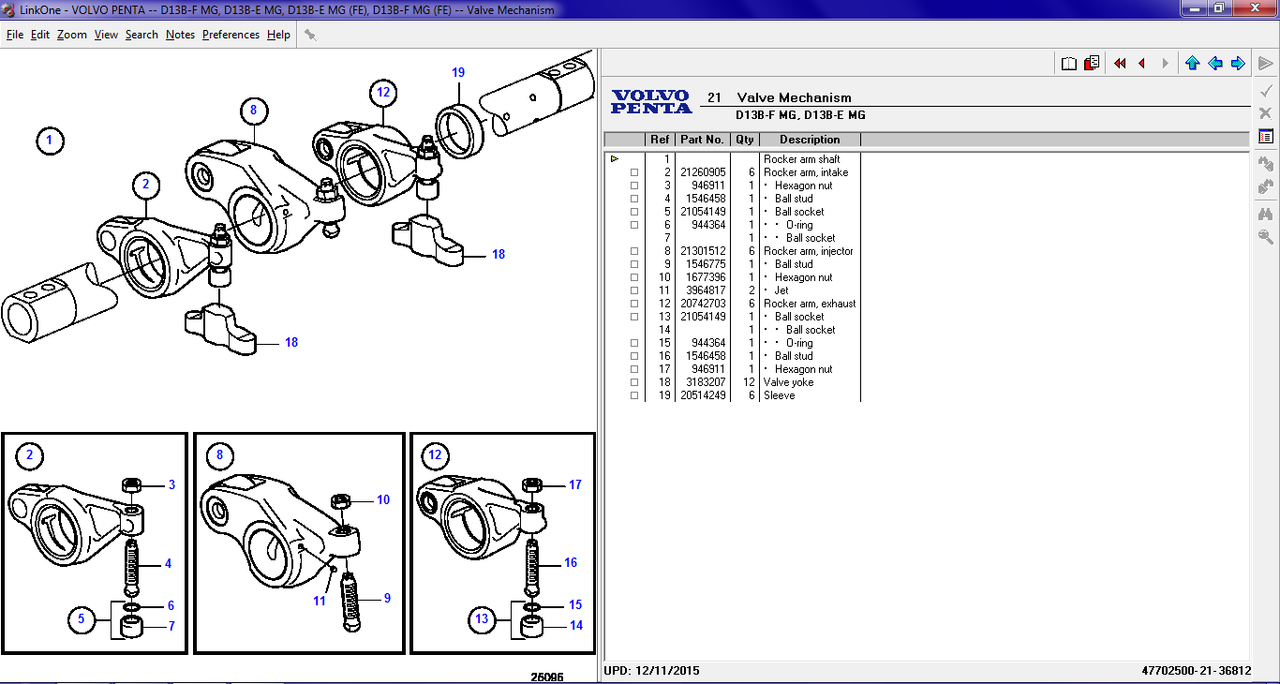This screenshot has width=1280, height=684.
Task: Click callout 16 ball stud in inset
Action: point(571,563)
